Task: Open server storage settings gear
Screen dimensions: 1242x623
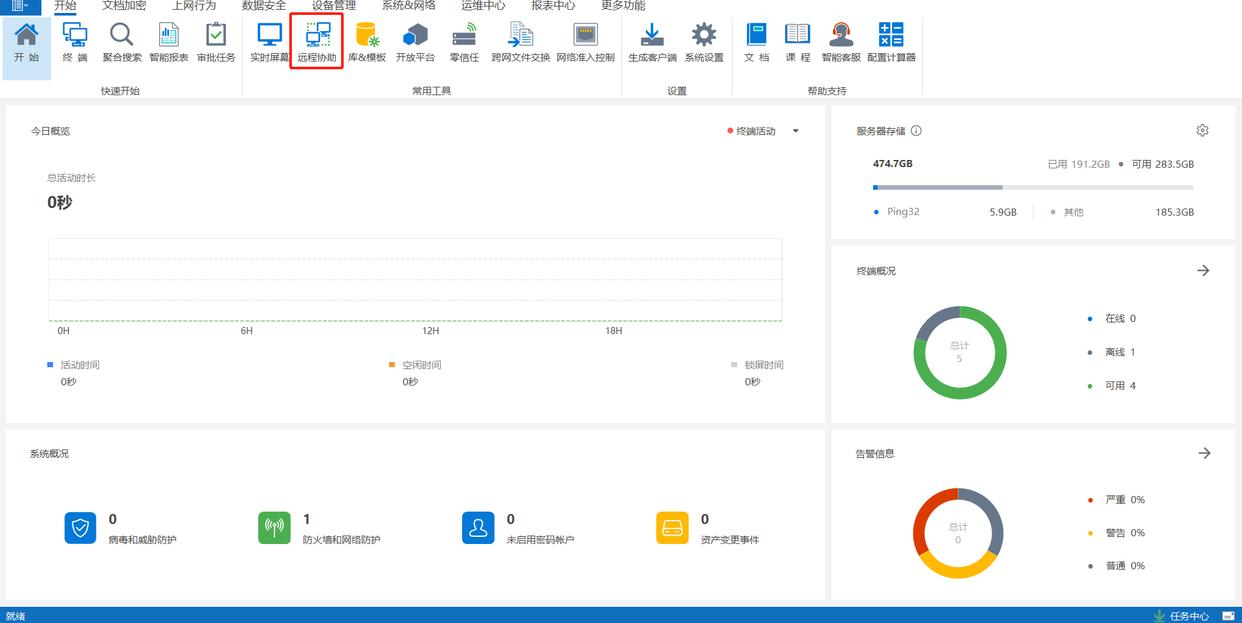Action: click(1202, 131)
